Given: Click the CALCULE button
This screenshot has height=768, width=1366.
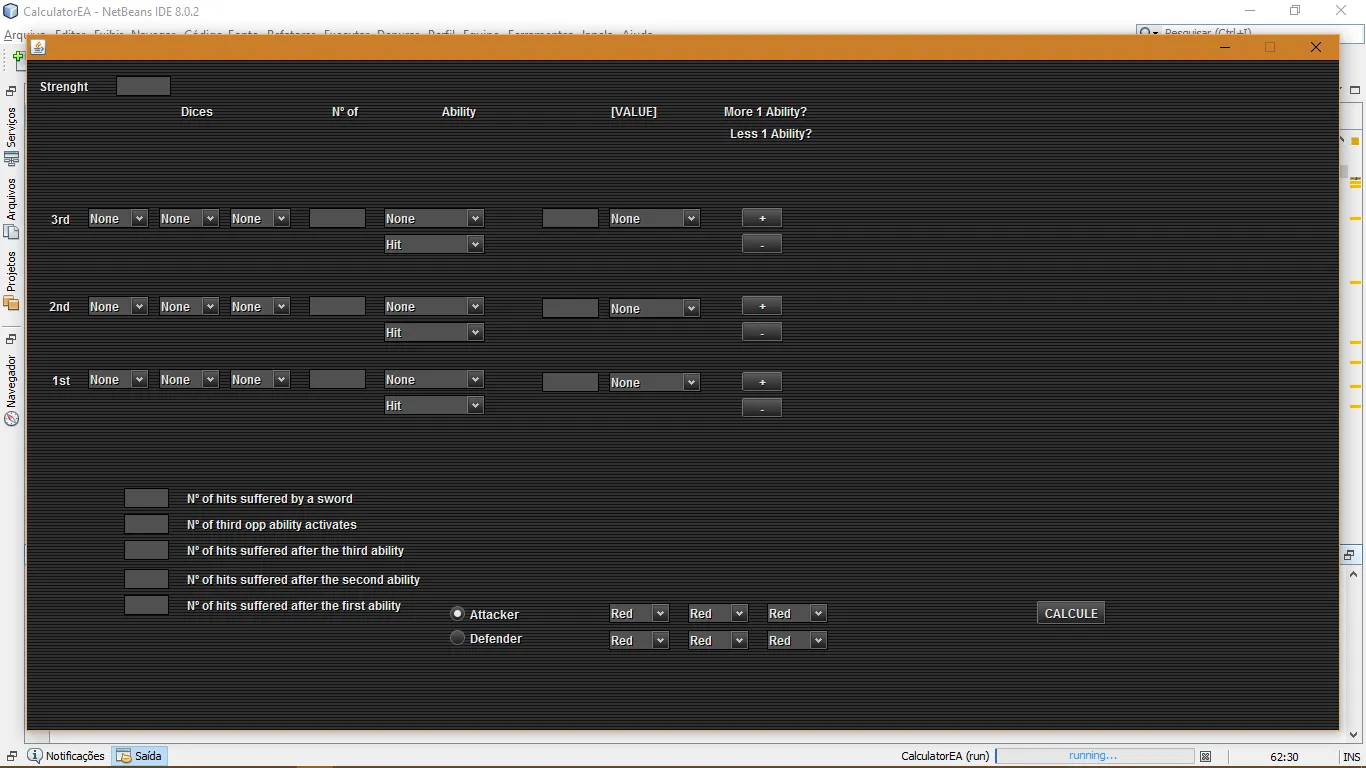Looking at the screenshot, I should [x=1071, y=613].
